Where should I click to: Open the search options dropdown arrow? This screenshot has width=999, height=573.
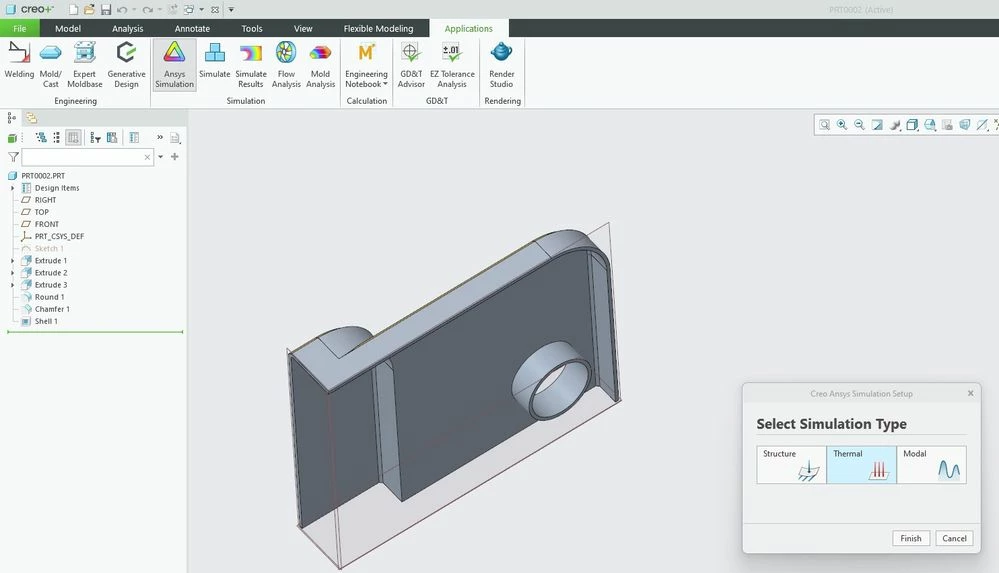click(x=161, y=157)
